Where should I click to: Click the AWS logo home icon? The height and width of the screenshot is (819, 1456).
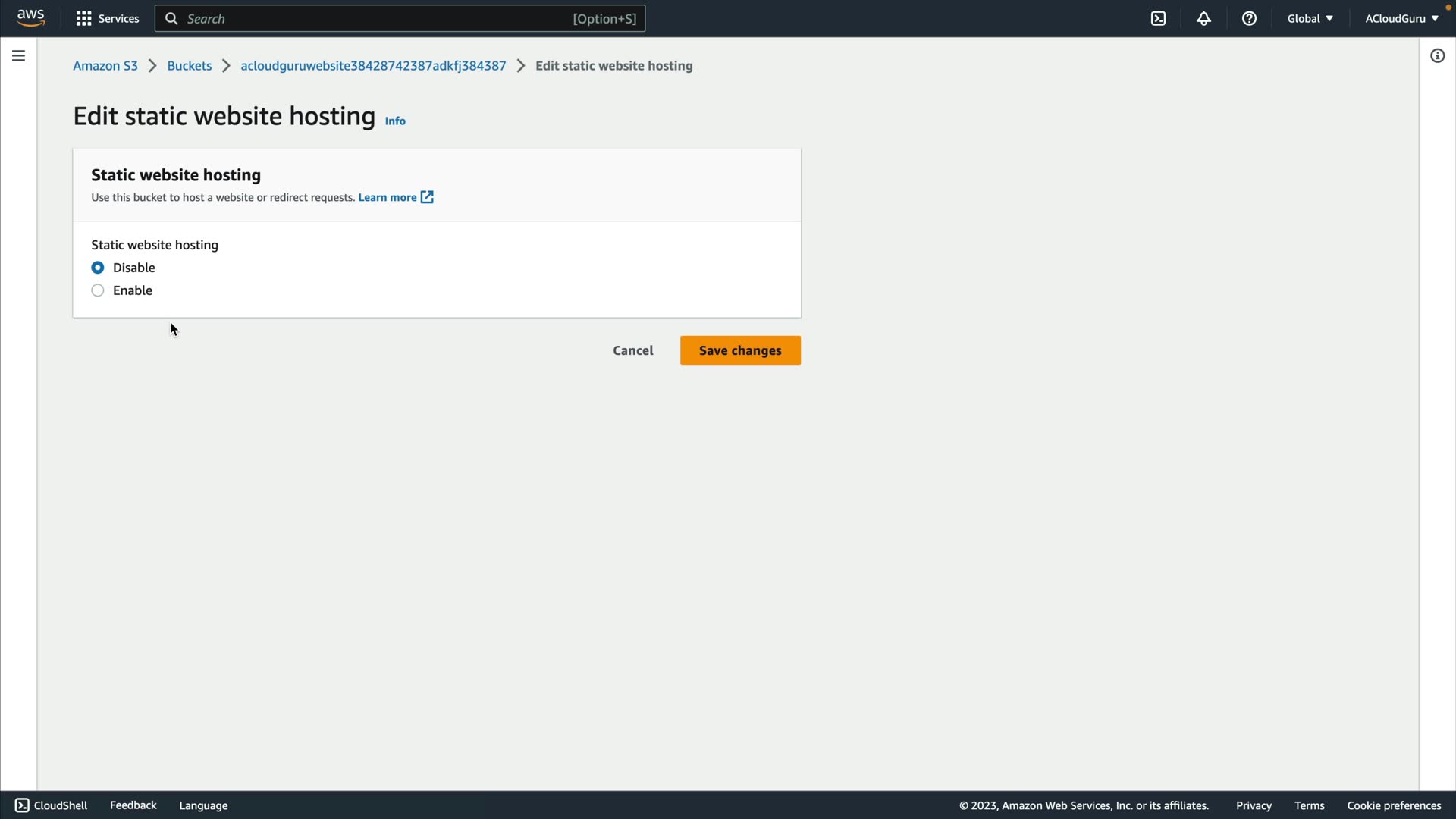point(30,18)
